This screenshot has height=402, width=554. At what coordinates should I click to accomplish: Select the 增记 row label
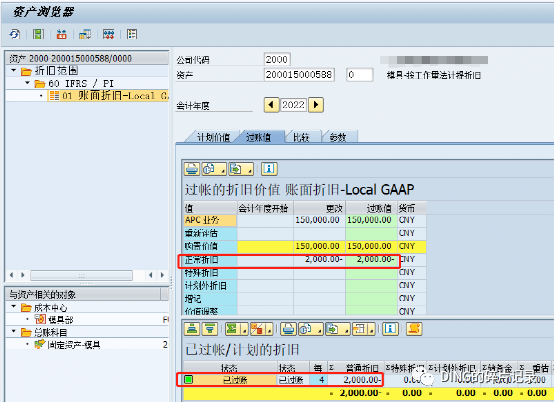click(210, 299)
